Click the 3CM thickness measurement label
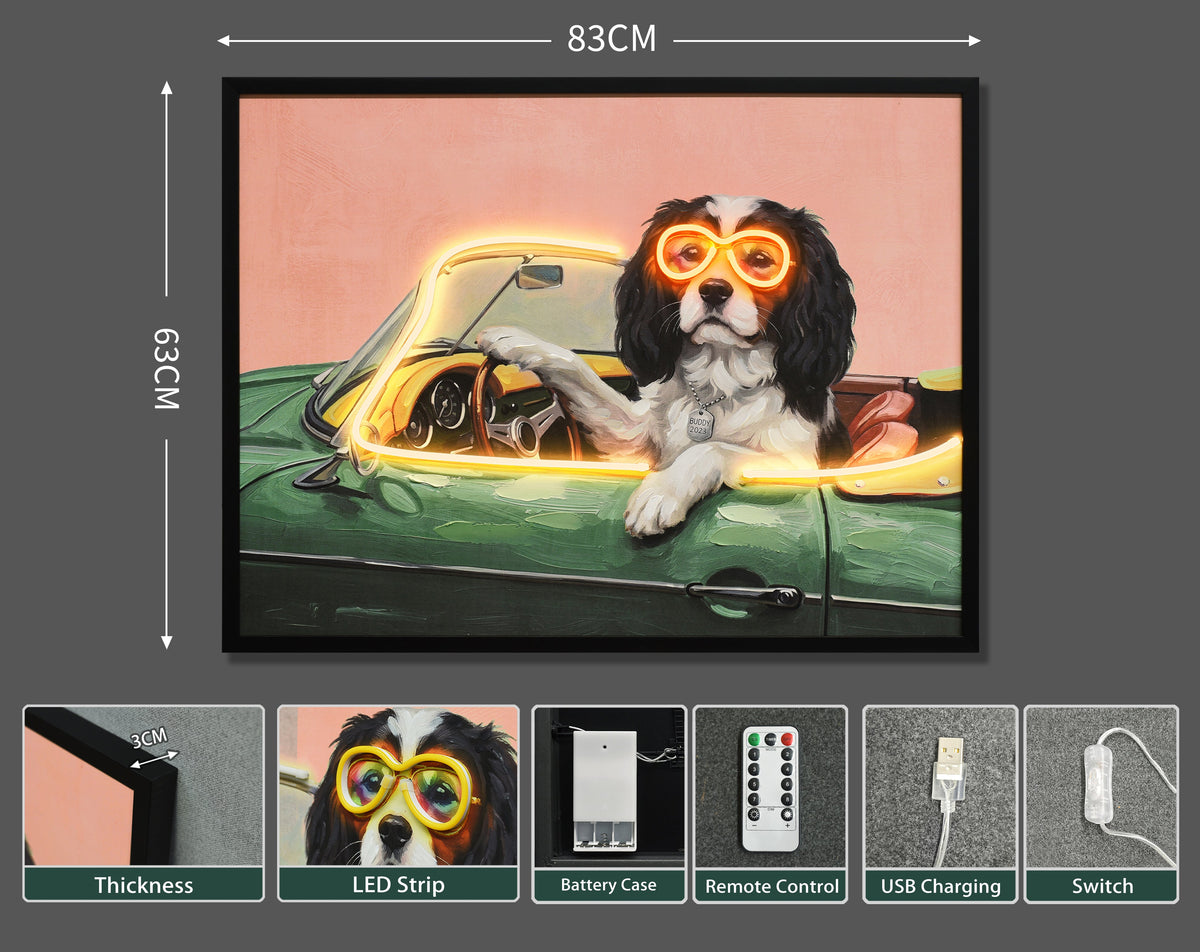 149,739
